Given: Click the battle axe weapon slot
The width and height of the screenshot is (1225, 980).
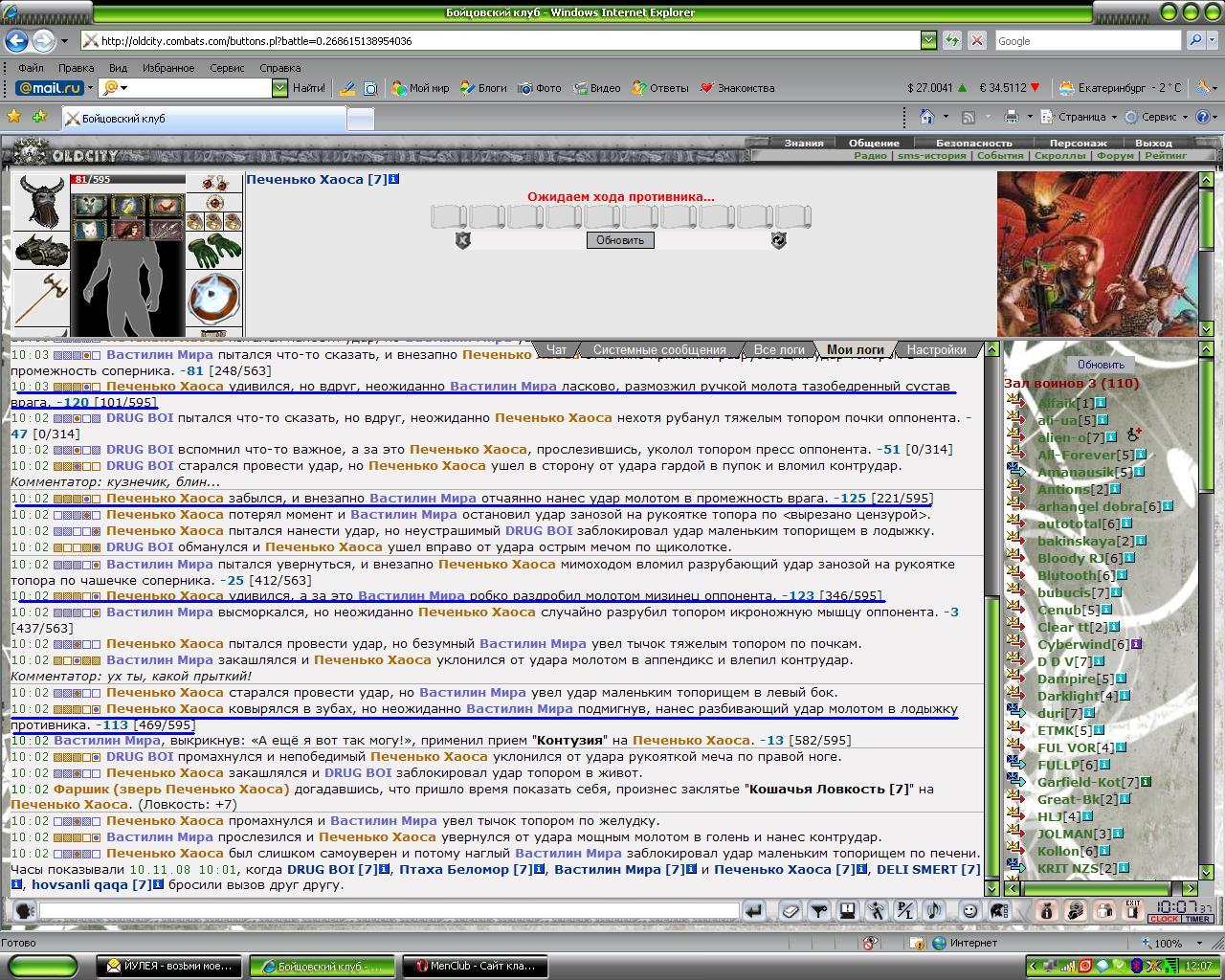Looking at the screenshot, I should coord(41,300).
